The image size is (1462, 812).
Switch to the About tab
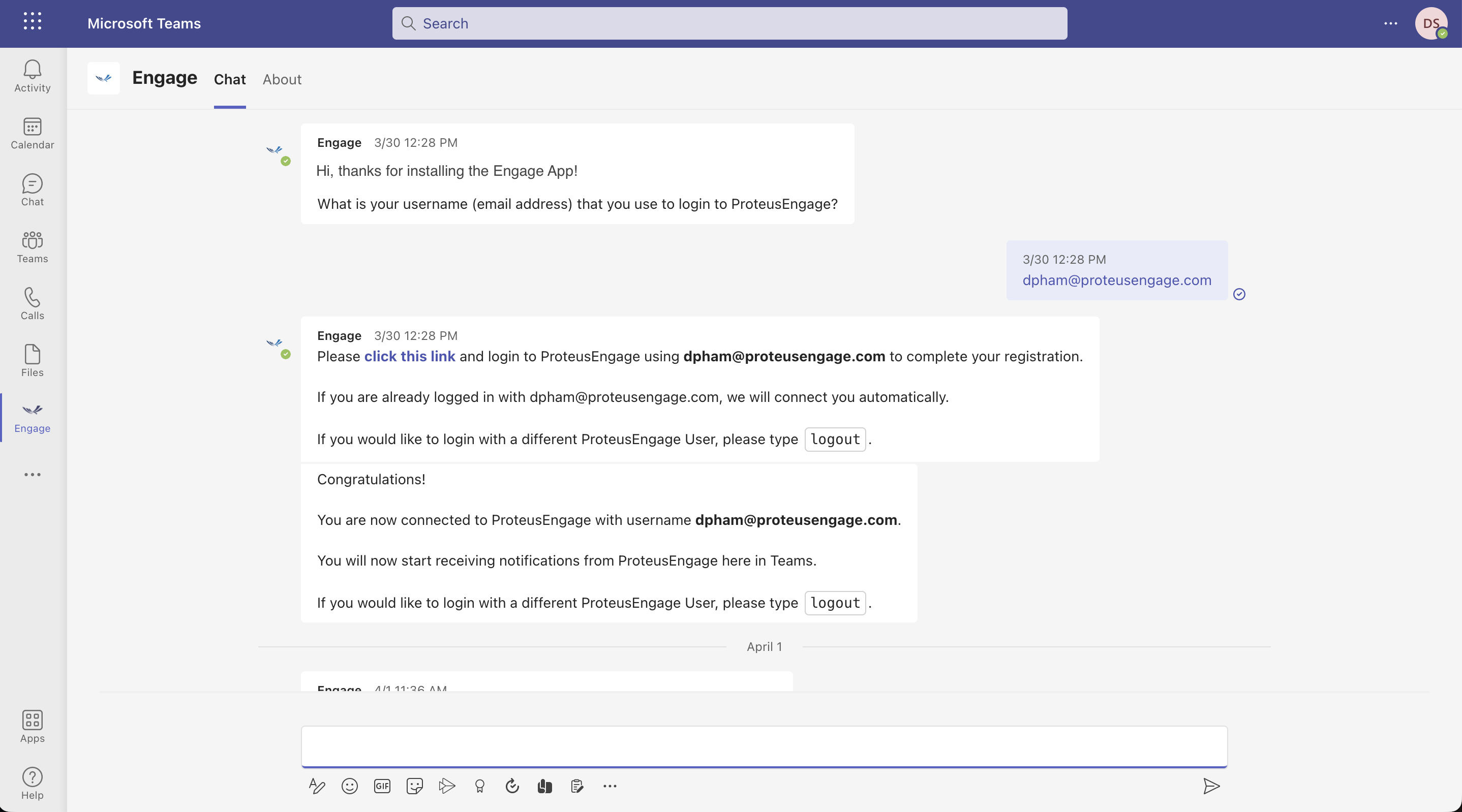[x=282, y=79]
